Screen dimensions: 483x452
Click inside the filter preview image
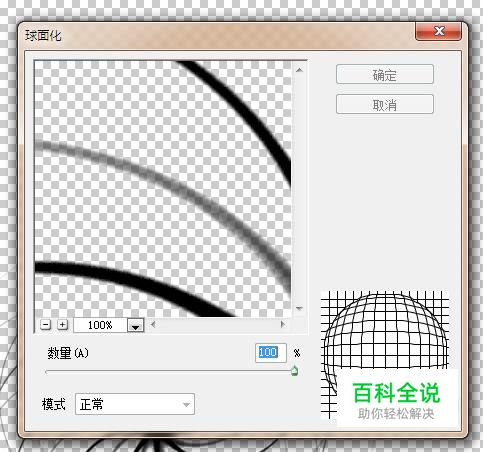(163, 189)
